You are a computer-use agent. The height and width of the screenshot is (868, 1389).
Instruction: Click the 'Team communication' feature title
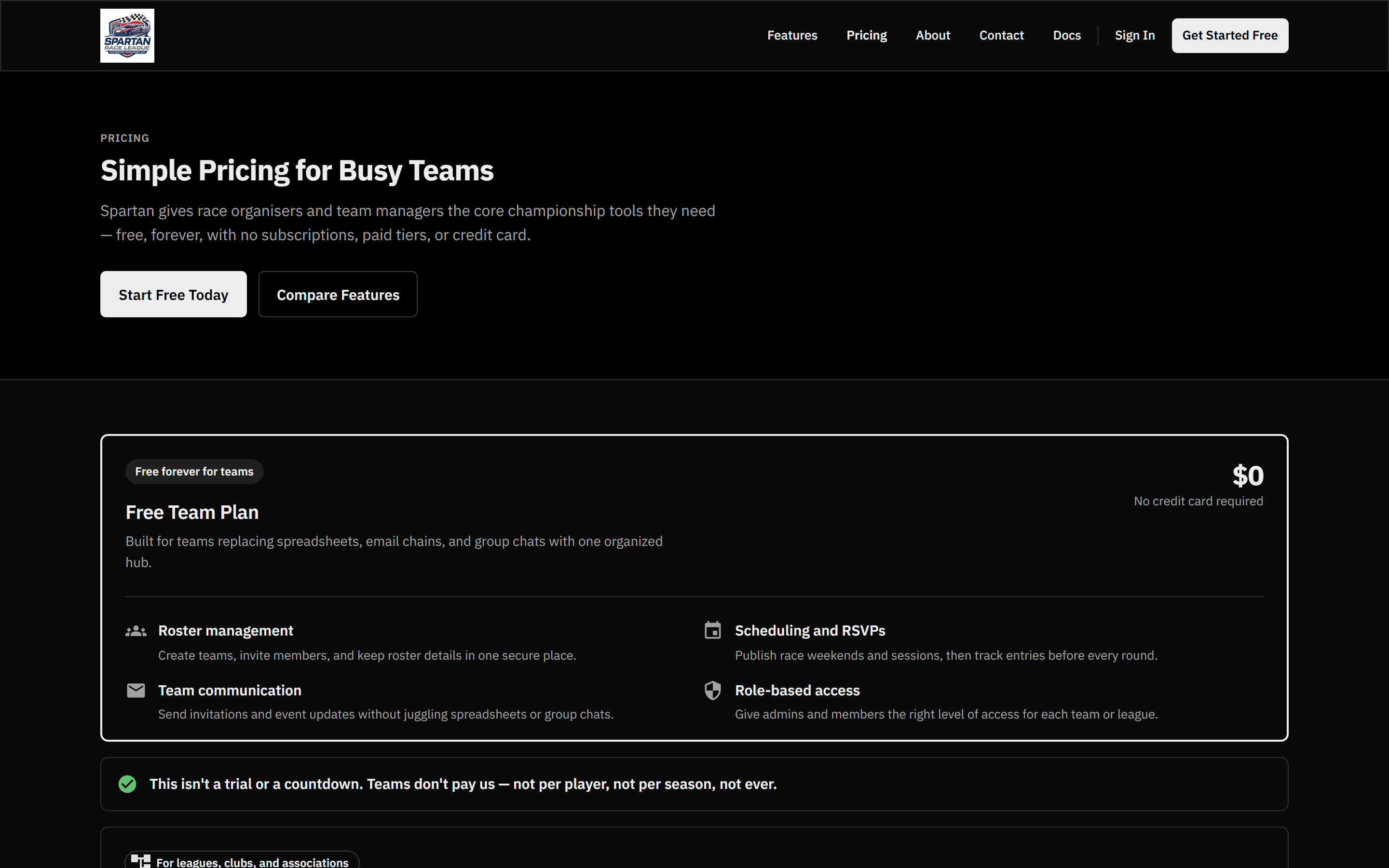tap(230, 691)
